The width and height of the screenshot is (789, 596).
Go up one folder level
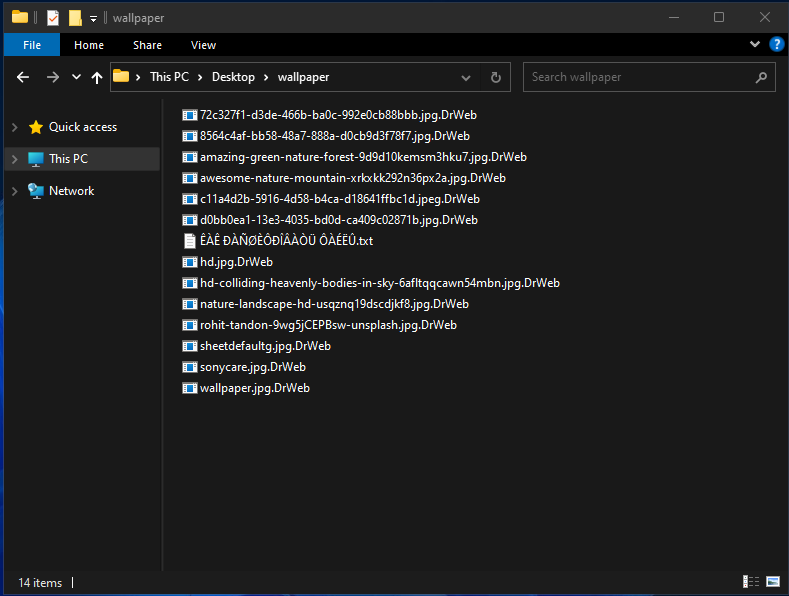pyautogui.click(x=97, y=77)
